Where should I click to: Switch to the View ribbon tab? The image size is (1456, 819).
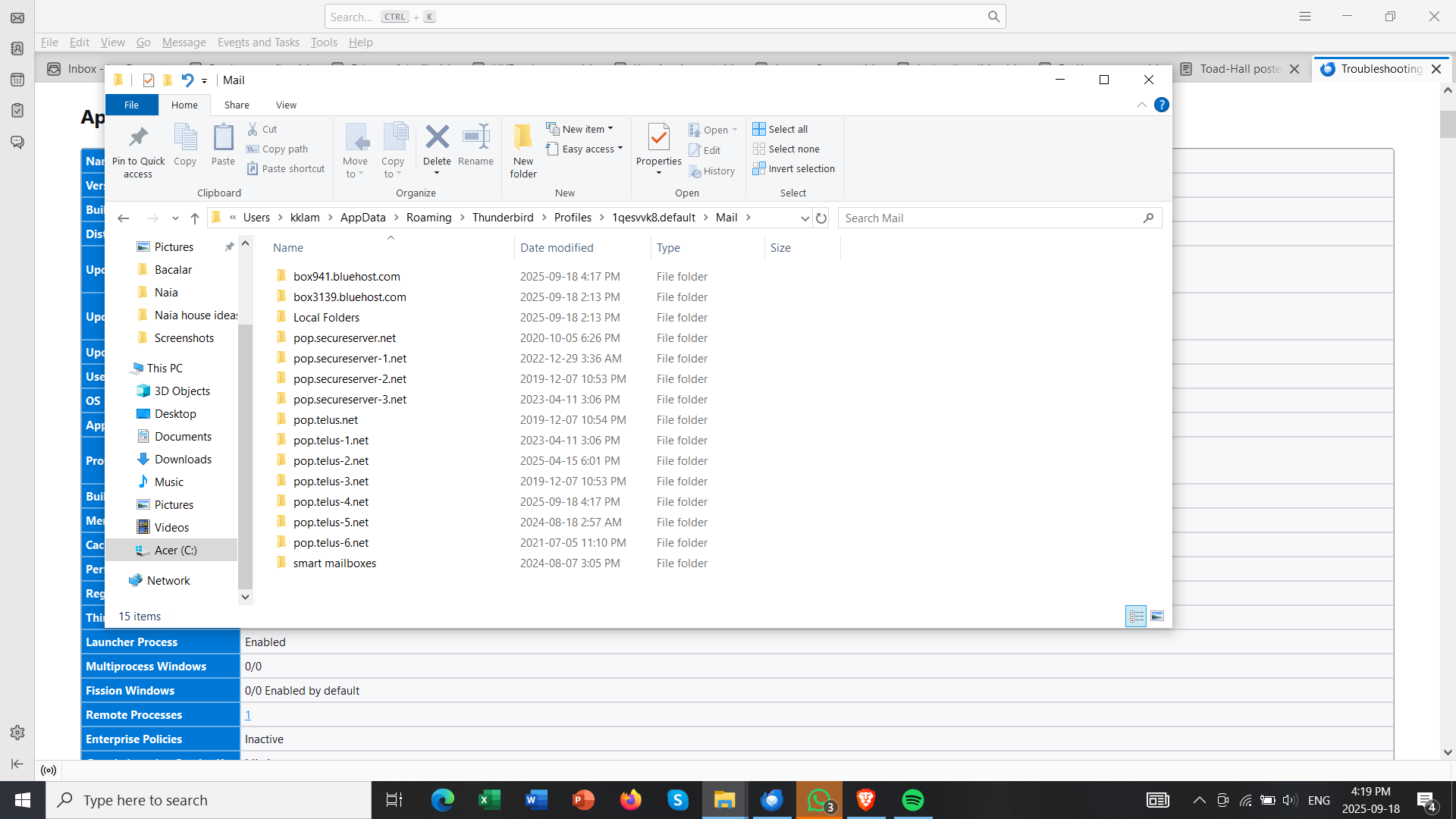point(286,105)
